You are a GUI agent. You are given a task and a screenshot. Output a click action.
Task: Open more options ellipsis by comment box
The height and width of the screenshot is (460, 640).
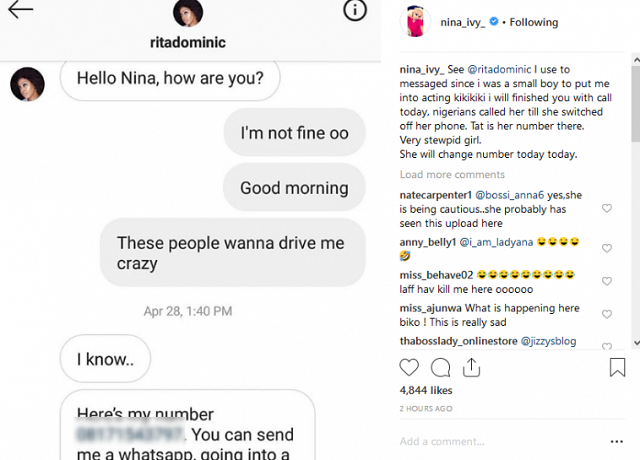(616, 441)
